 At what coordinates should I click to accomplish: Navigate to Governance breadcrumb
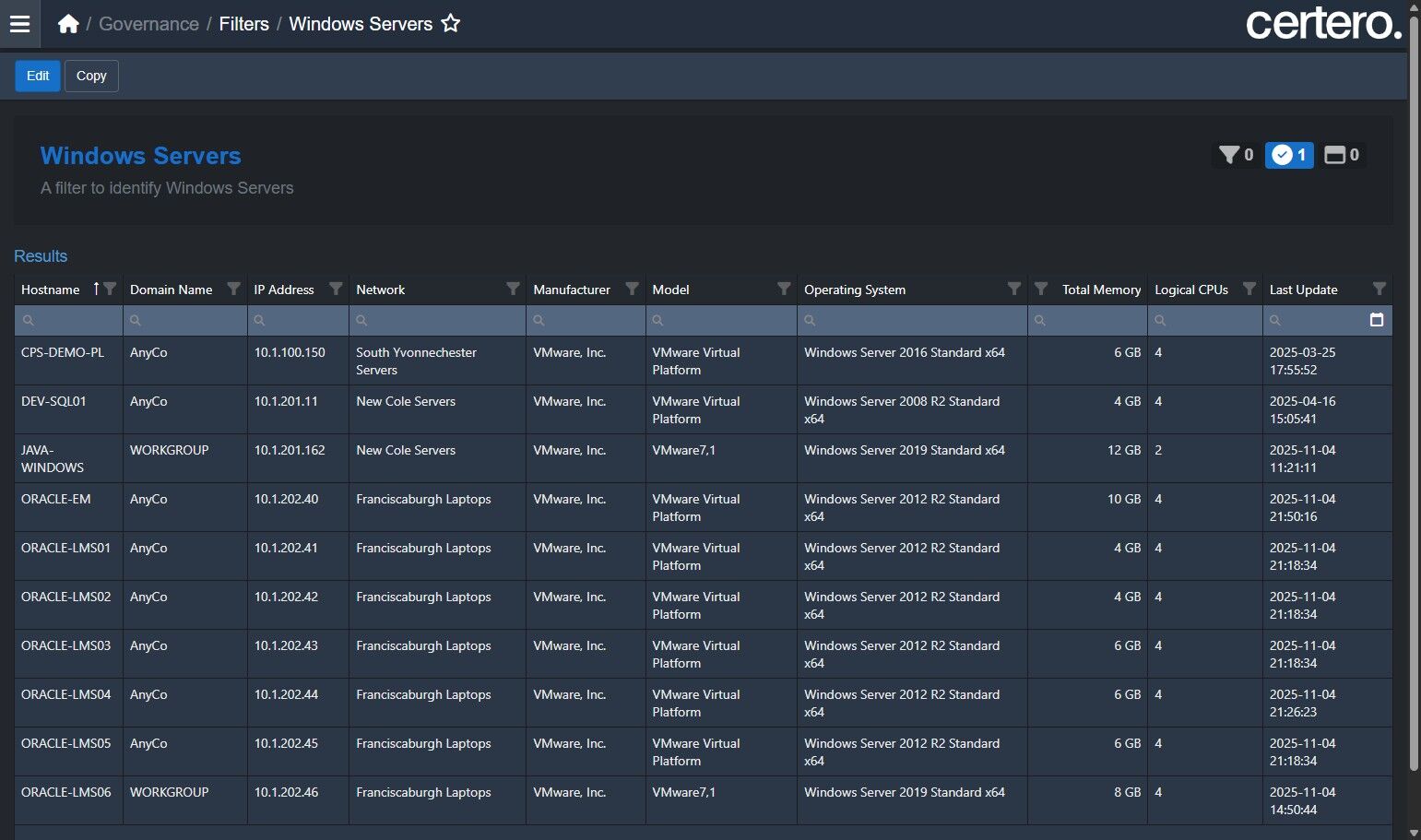[x=148, y=24]
